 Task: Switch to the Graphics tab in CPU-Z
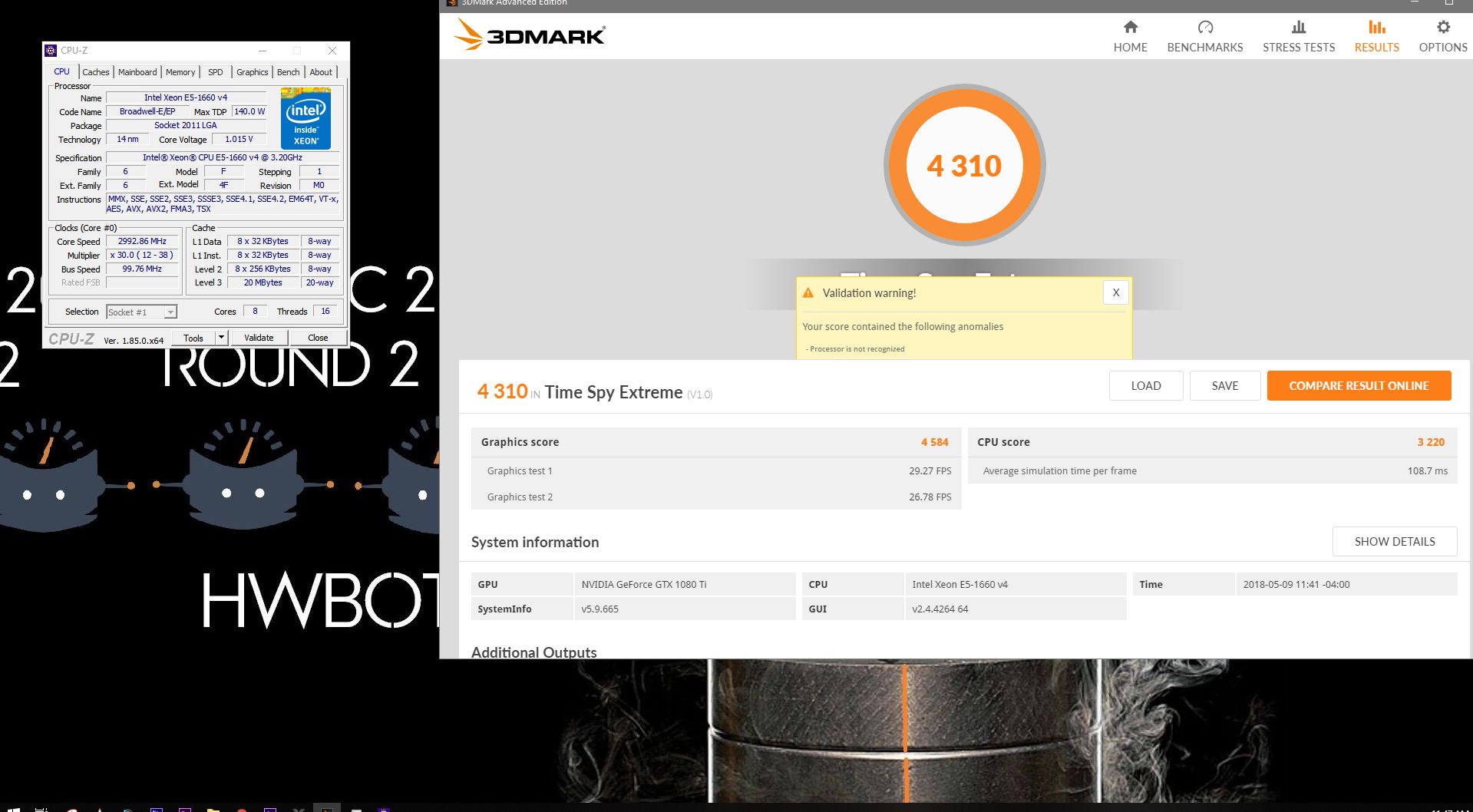[252, 72]
